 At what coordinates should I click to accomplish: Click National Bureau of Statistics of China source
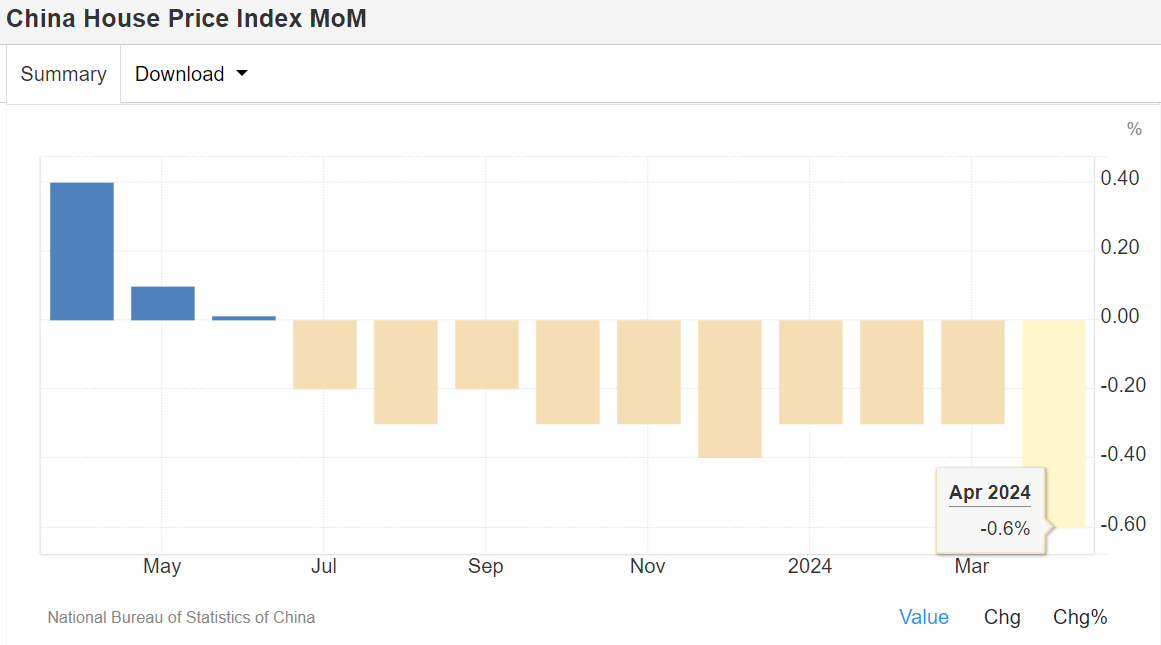[x=181, y=617]
